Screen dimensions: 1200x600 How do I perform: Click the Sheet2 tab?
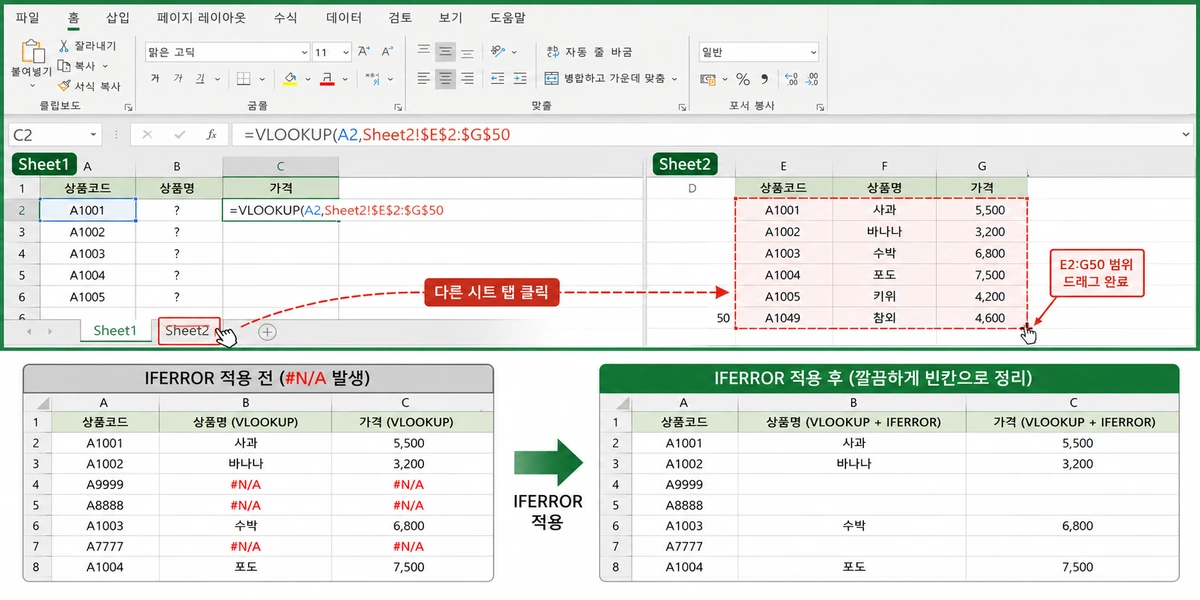pos(188,331)
